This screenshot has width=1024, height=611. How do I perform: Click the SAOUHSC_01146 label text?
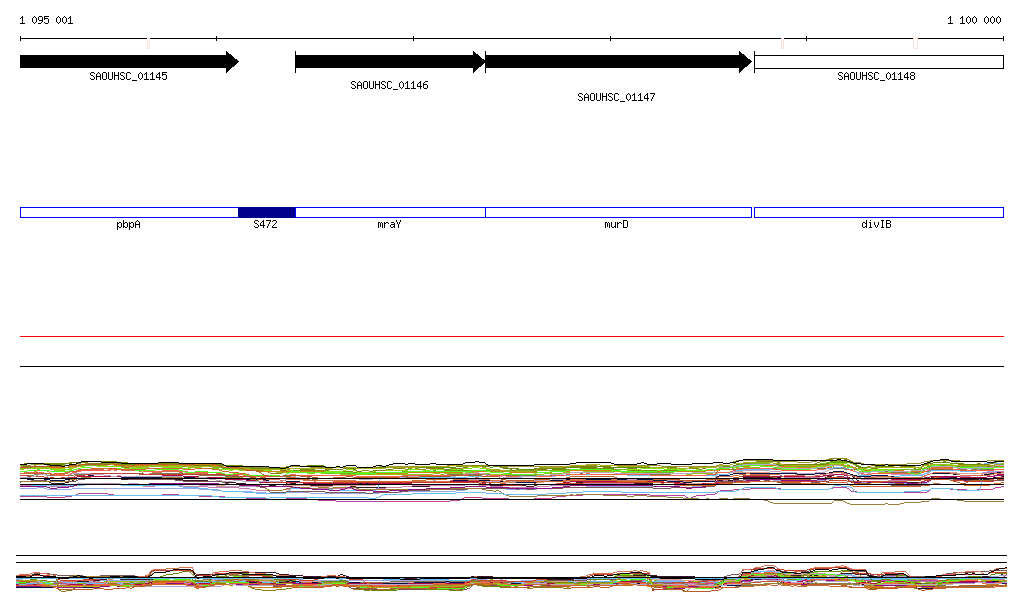click(389, 86)
